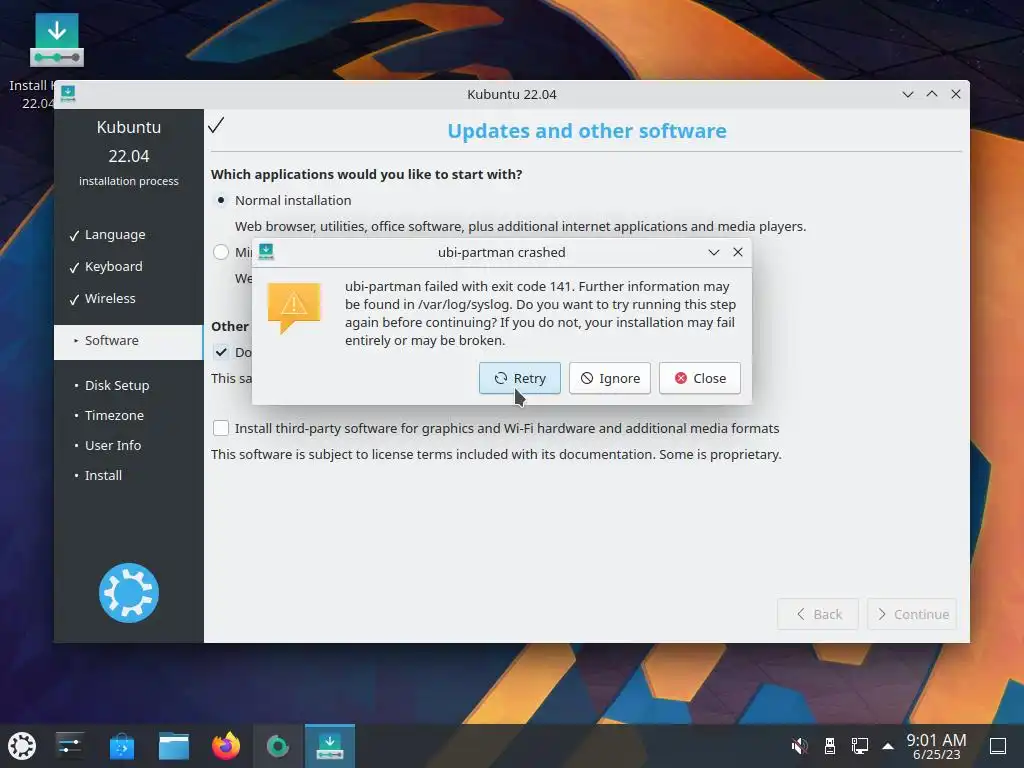This screenshot has width=1024, height=768.
Task: Click the removable device icon in system tray
Action: [x=830, y=746]
